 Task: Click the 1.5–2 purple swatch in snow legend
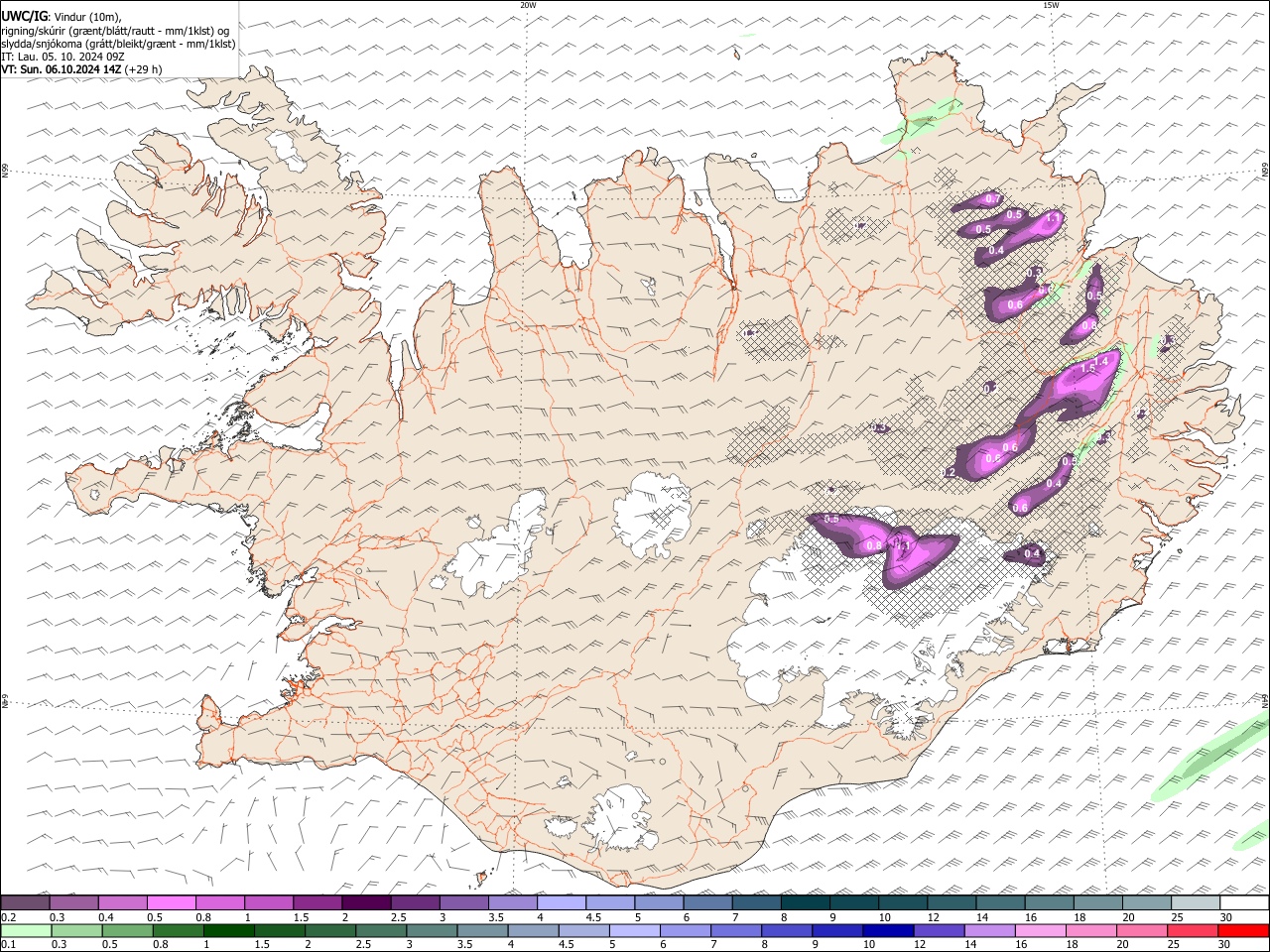coord(317,902)
